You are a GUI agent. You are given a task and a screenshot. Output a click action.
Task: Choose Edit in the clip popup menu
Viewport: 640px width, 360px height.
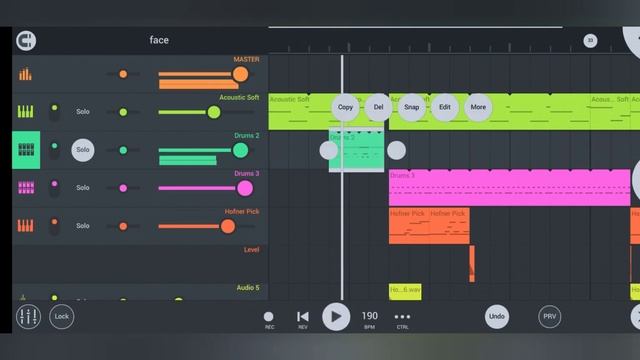click(x=445, y=107)
